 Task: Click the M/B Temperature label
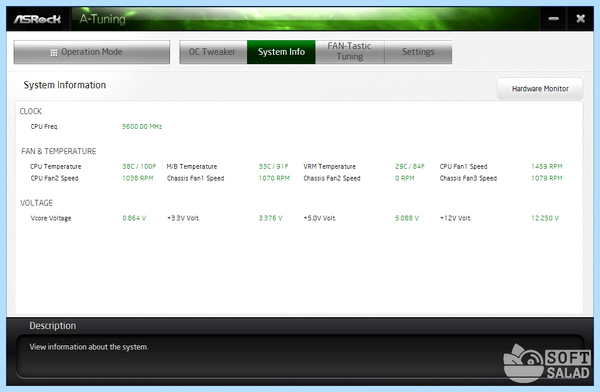point(192,167)
